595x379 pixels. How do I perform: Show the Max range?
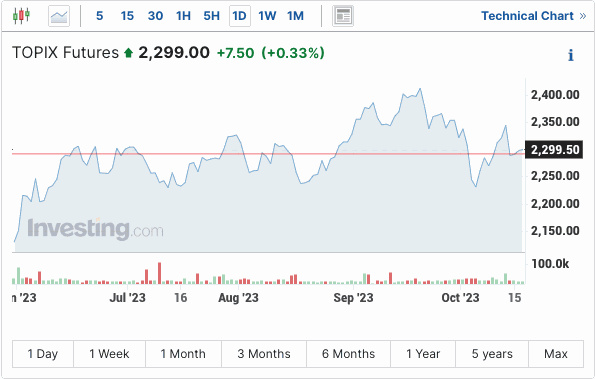(556, 354)
